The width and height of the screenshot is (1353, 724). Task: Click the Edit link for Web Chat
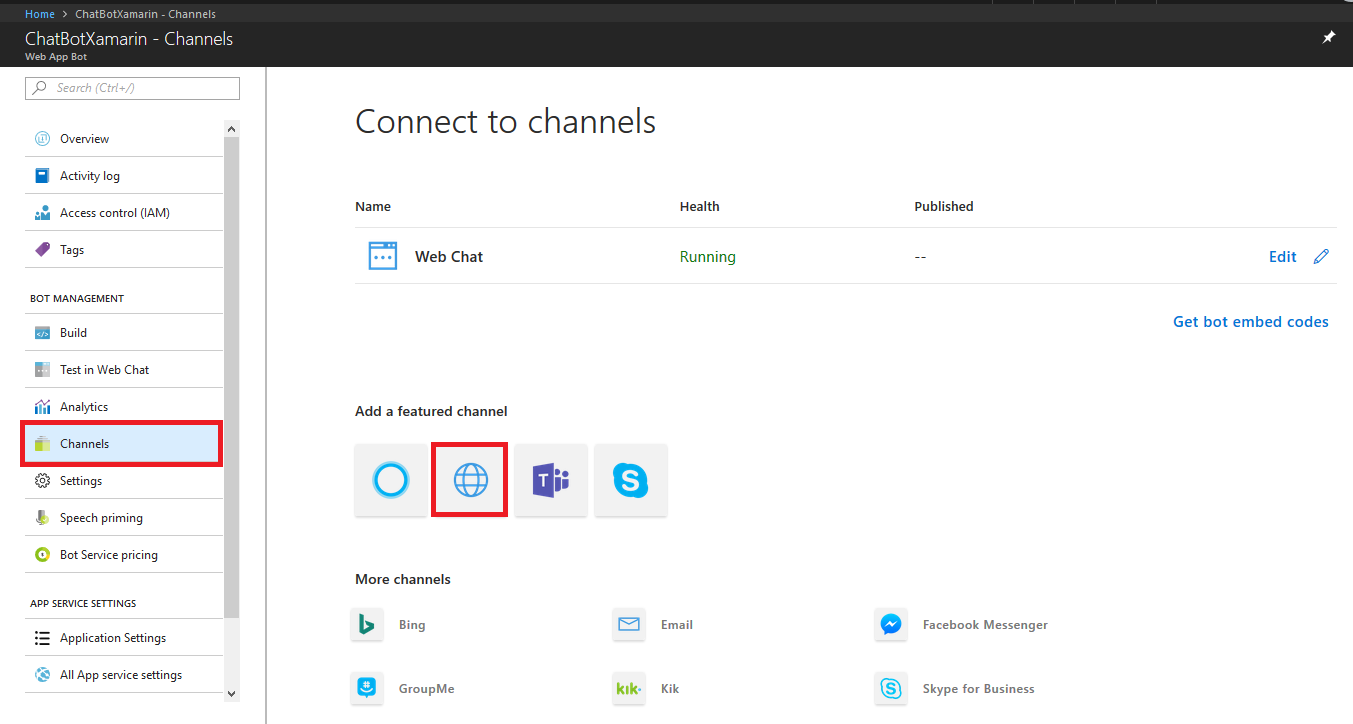1282,257
